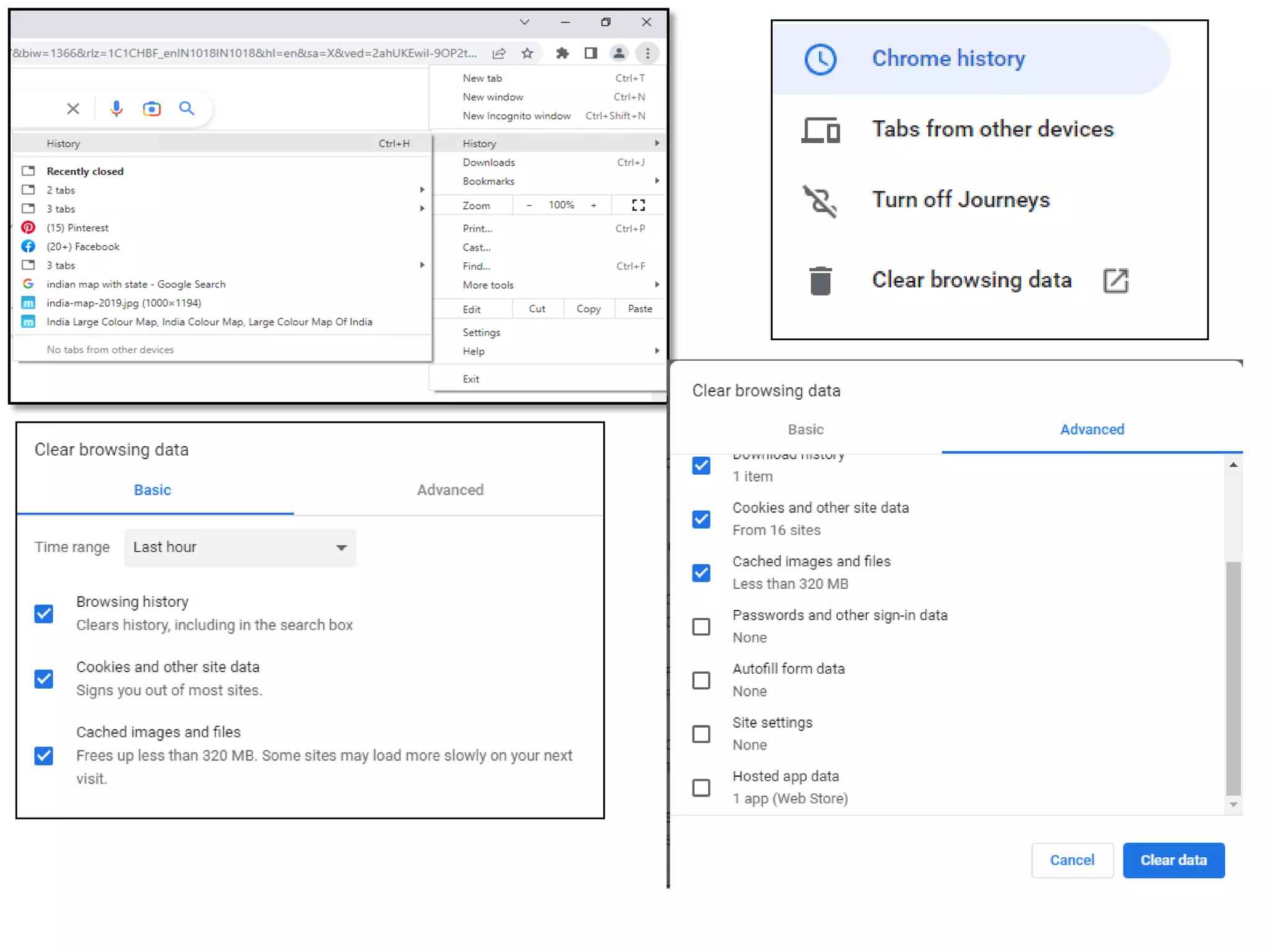This screenshot has width=1270, height=952.
Task: Uncheck Browsing history checkbox
Action: 44,614
